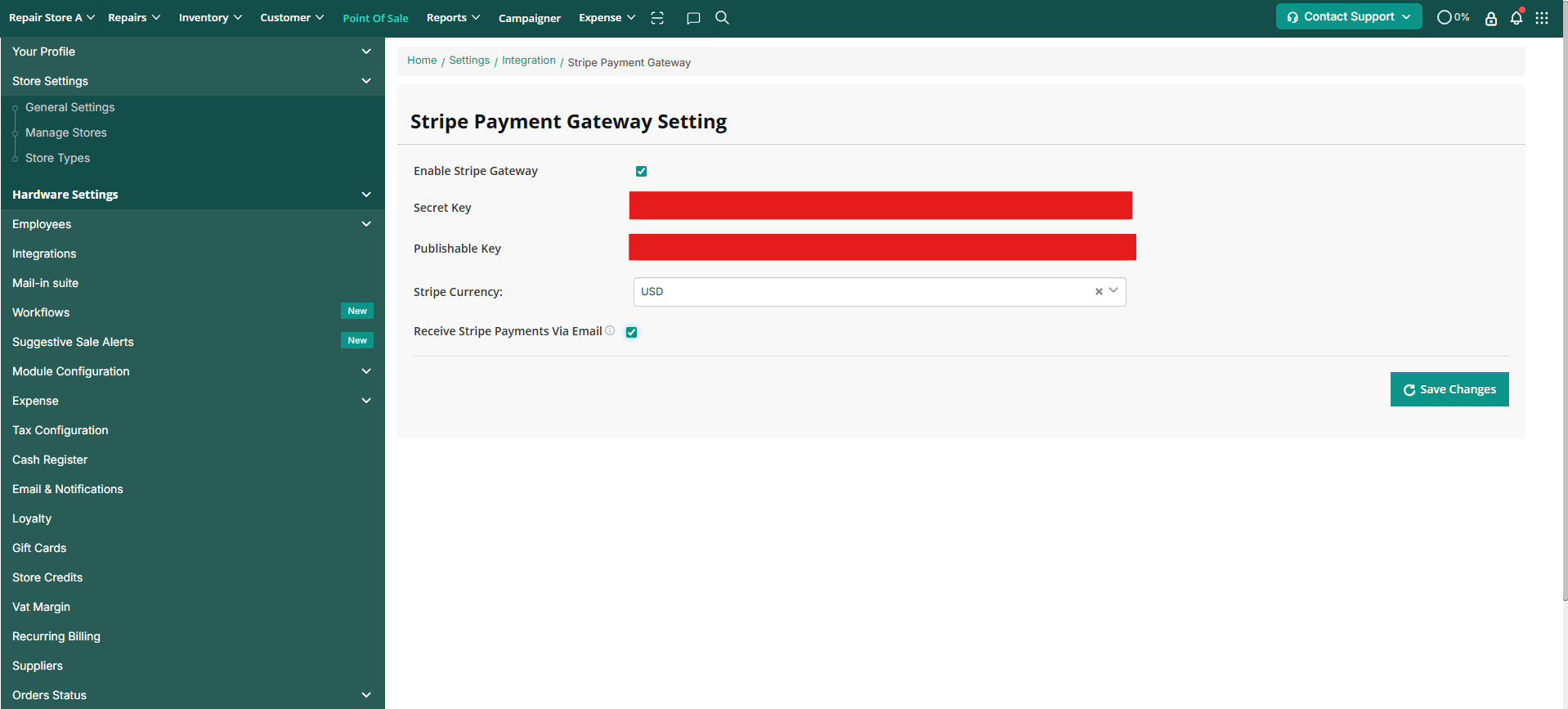This screenshot has height=709, width=1568.
Task: Go to the Settings breadcrumb
Action: (469, 61)
